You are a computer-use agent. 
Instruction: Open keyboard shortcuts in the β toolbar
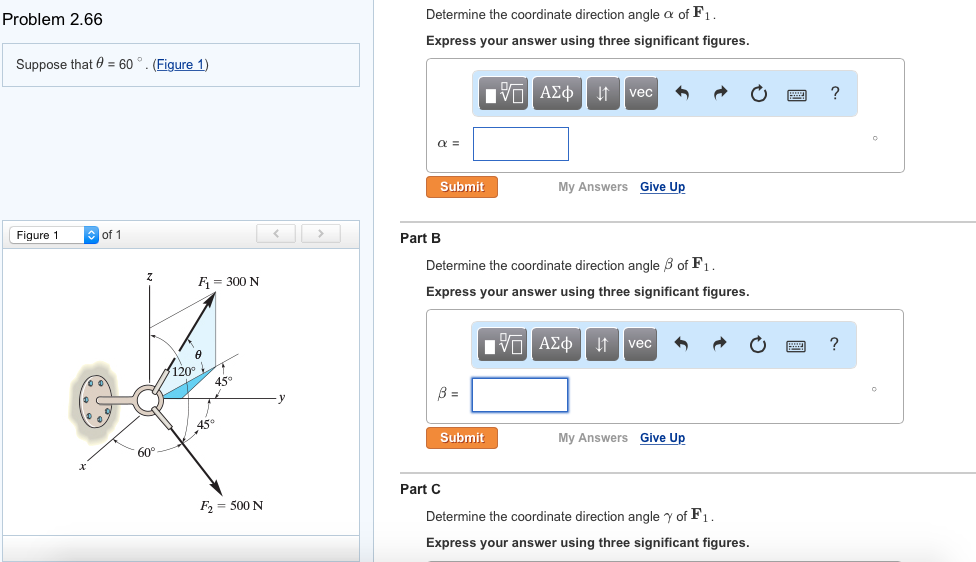pyautogui.click(x=797, y=345)
